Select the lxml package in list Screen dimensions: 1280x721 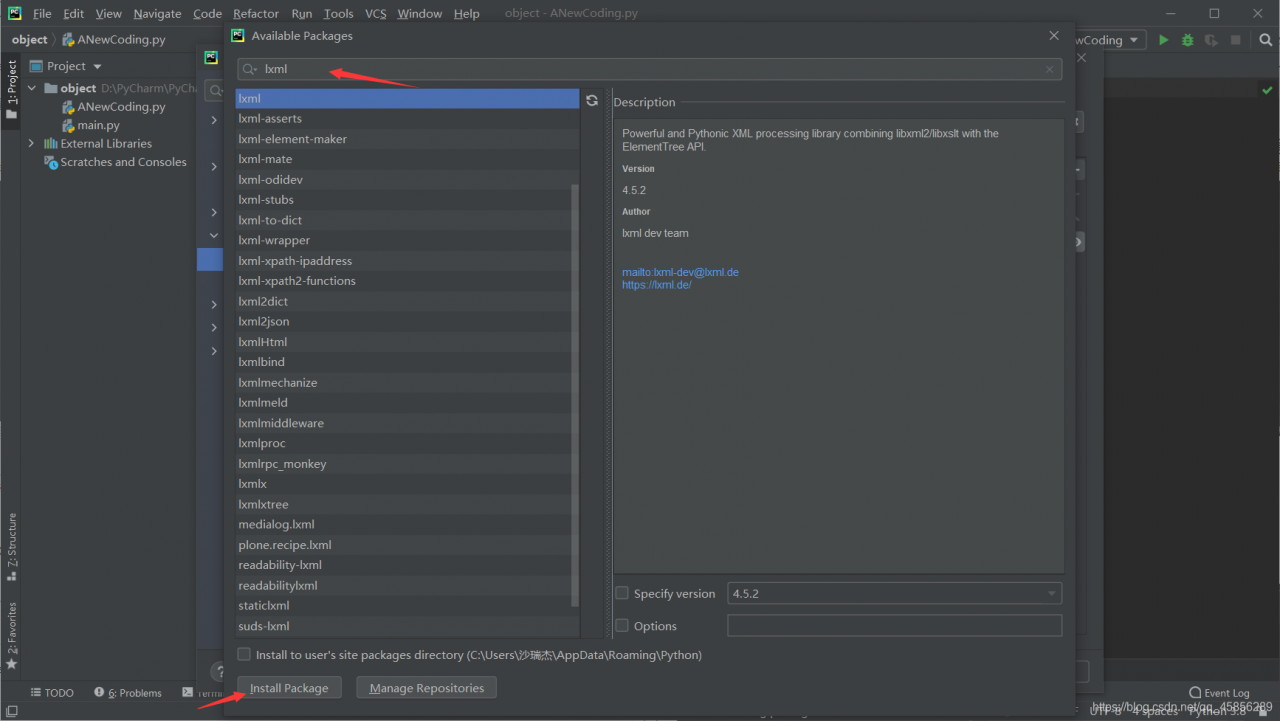click(407, 98)
